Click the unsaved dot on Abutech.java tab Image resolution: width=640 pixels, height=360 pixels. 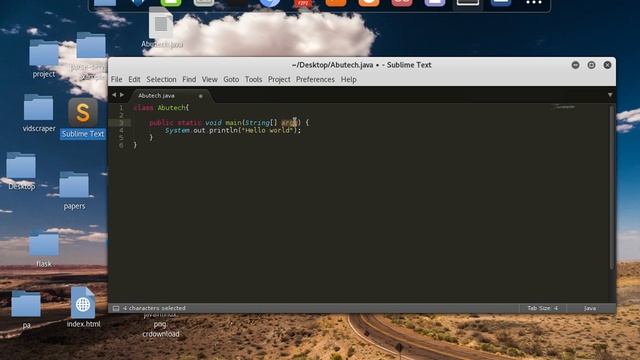tap(200, 96)
